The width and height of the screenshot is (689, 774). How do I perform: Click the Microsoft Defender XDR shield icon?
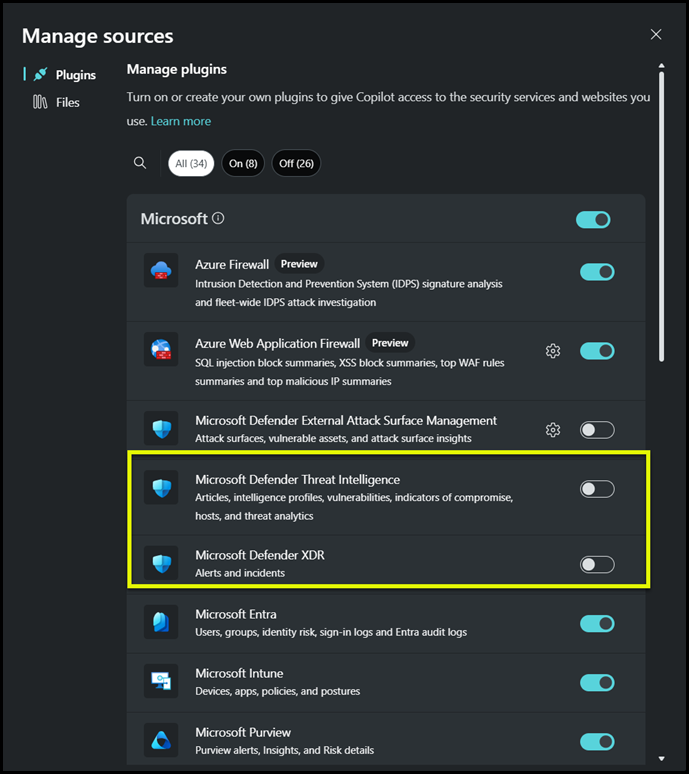click(x=161, y=563)
